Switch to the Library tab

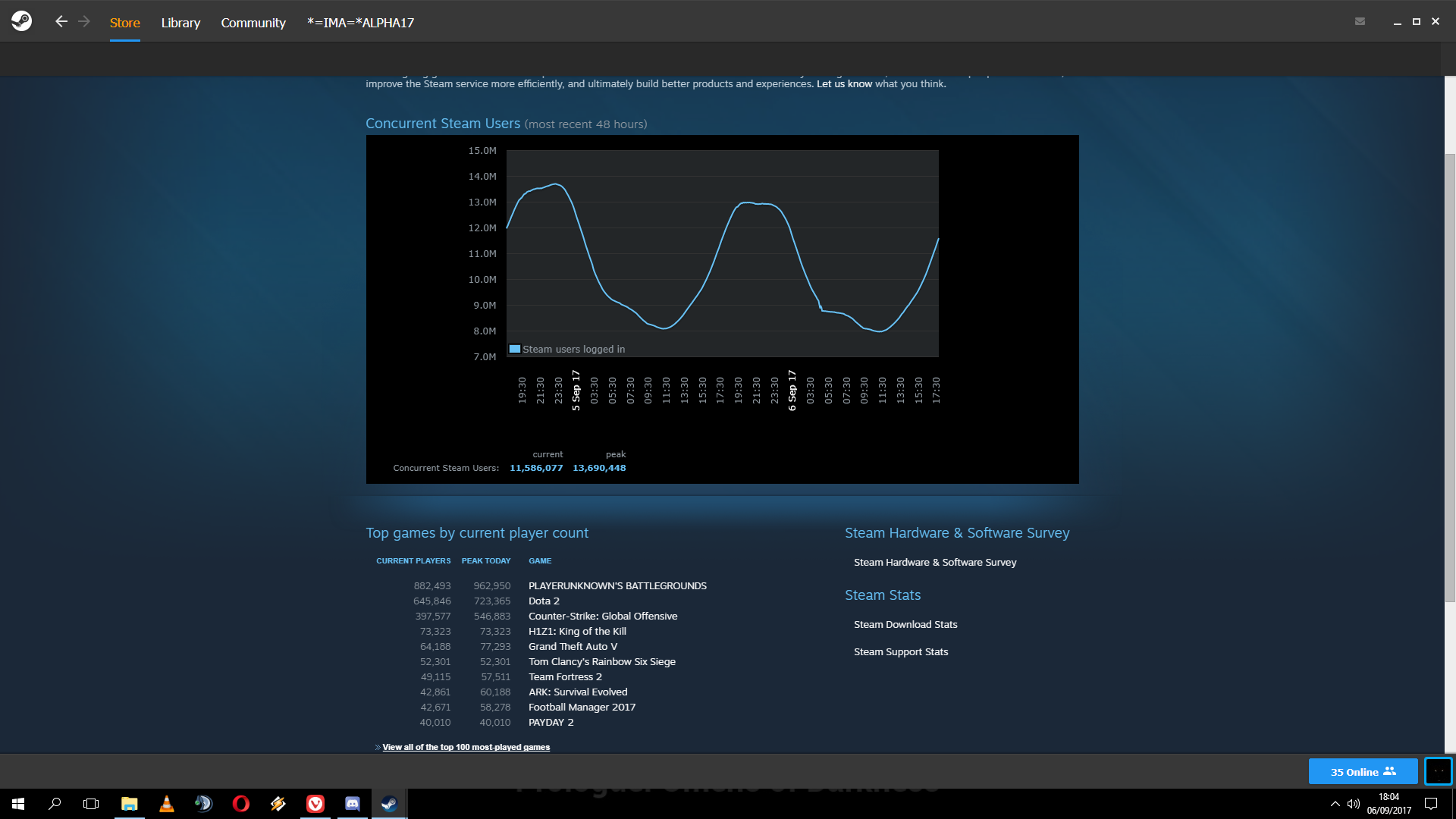(180, 23)
